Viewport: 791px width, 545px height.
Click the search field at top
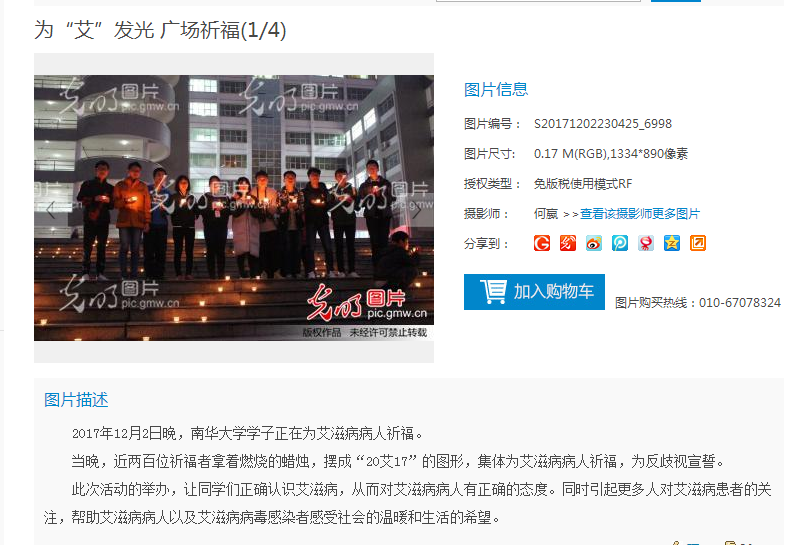pos(538,1)
